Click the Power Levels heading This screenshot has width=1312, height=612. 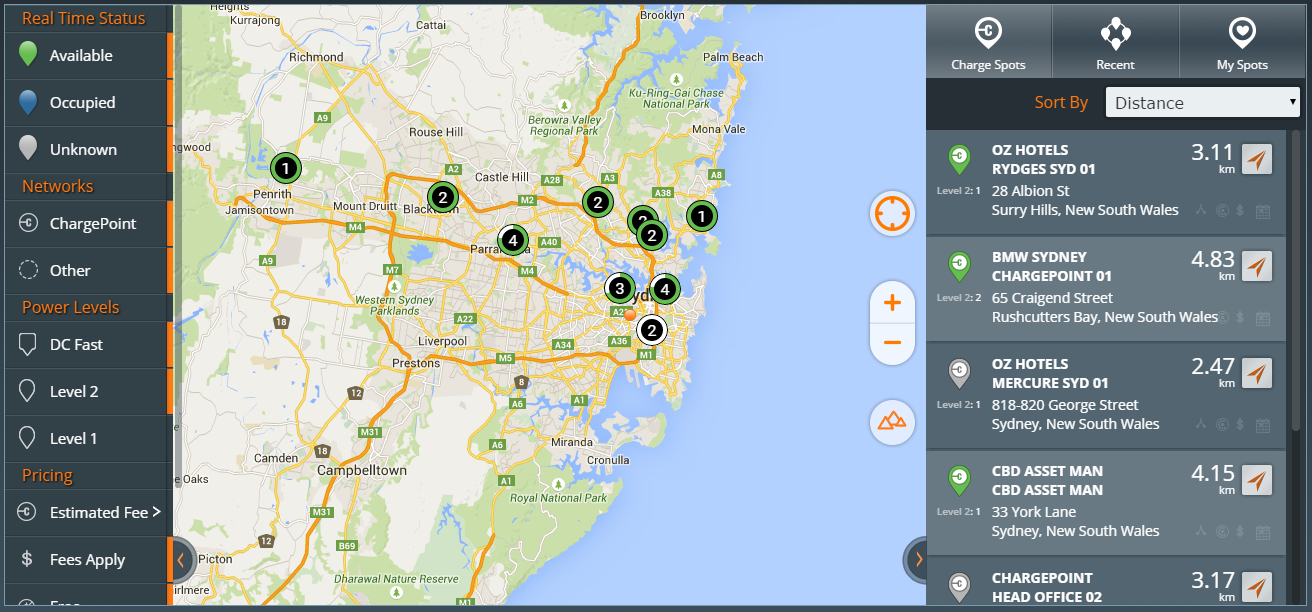(x=71, y=307)
